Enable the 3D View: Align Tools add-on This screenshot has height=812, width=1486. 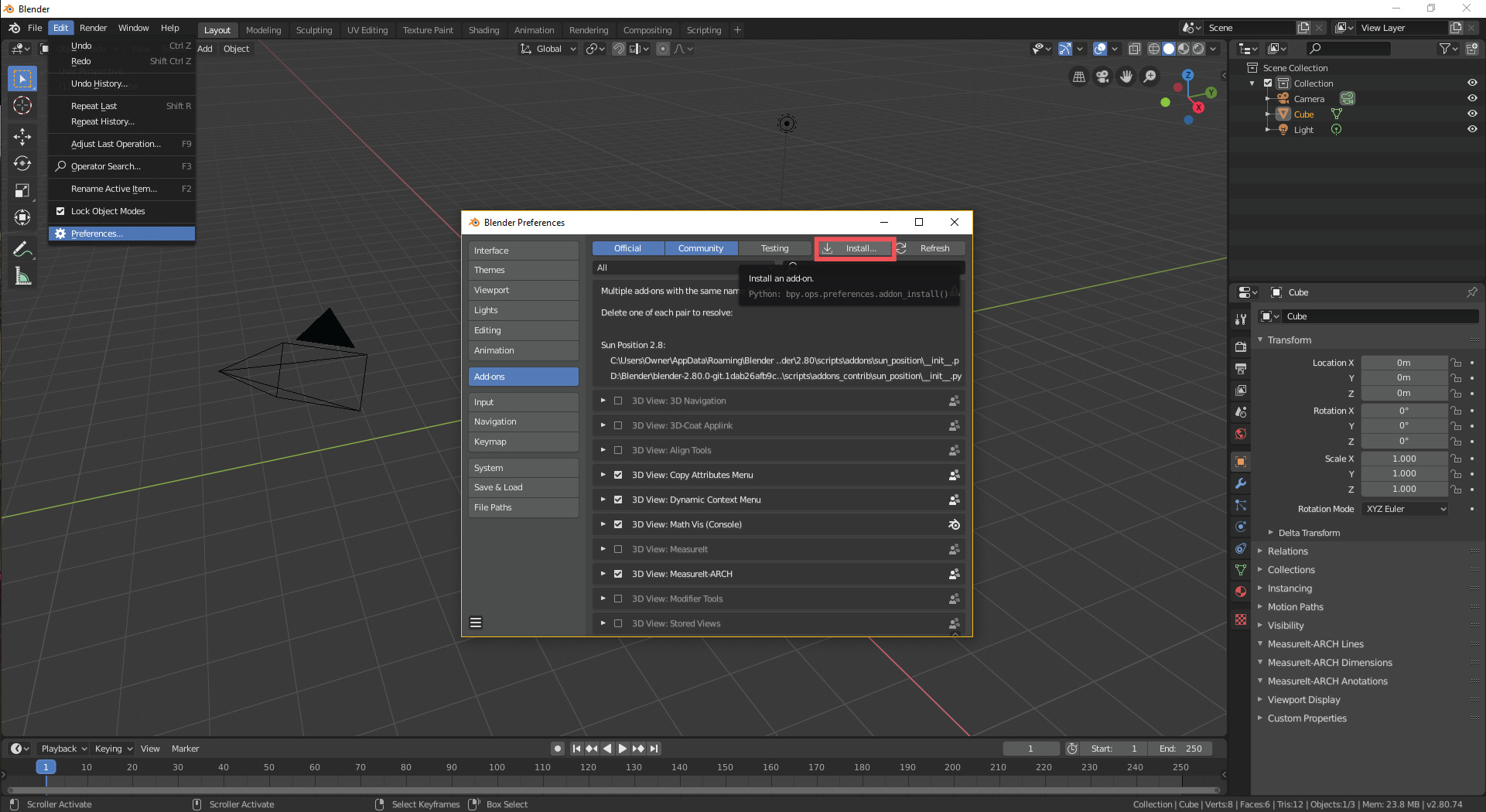[618, 450]
